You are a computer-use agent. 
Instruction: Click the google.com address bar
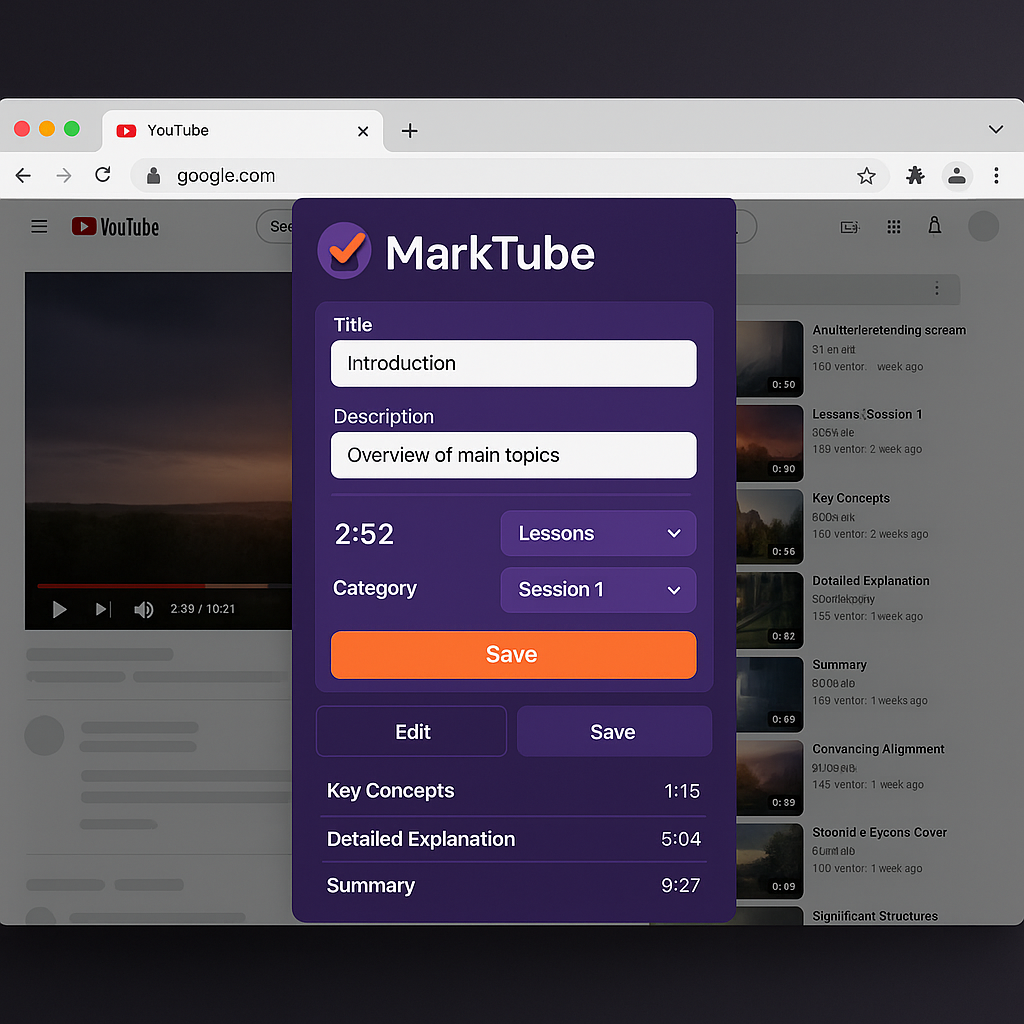509,175
